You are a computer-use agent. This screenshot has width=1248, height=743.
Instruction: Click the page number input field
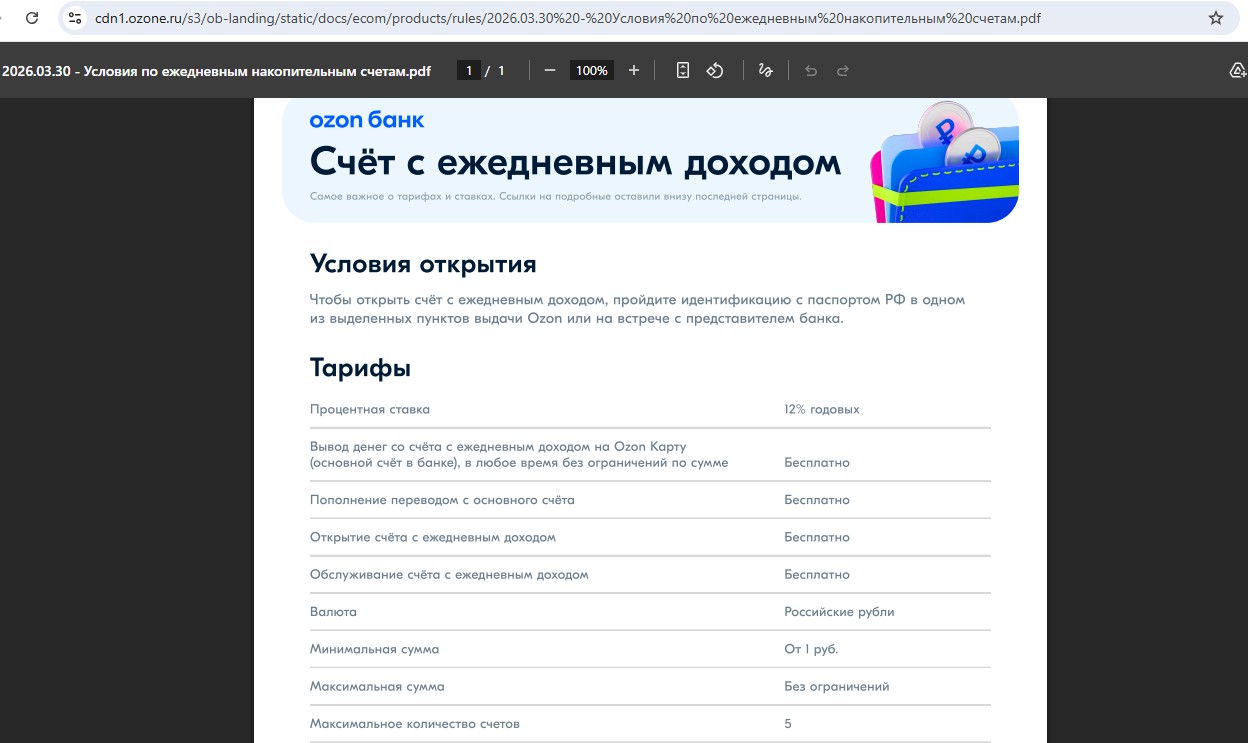coord(468,70)
